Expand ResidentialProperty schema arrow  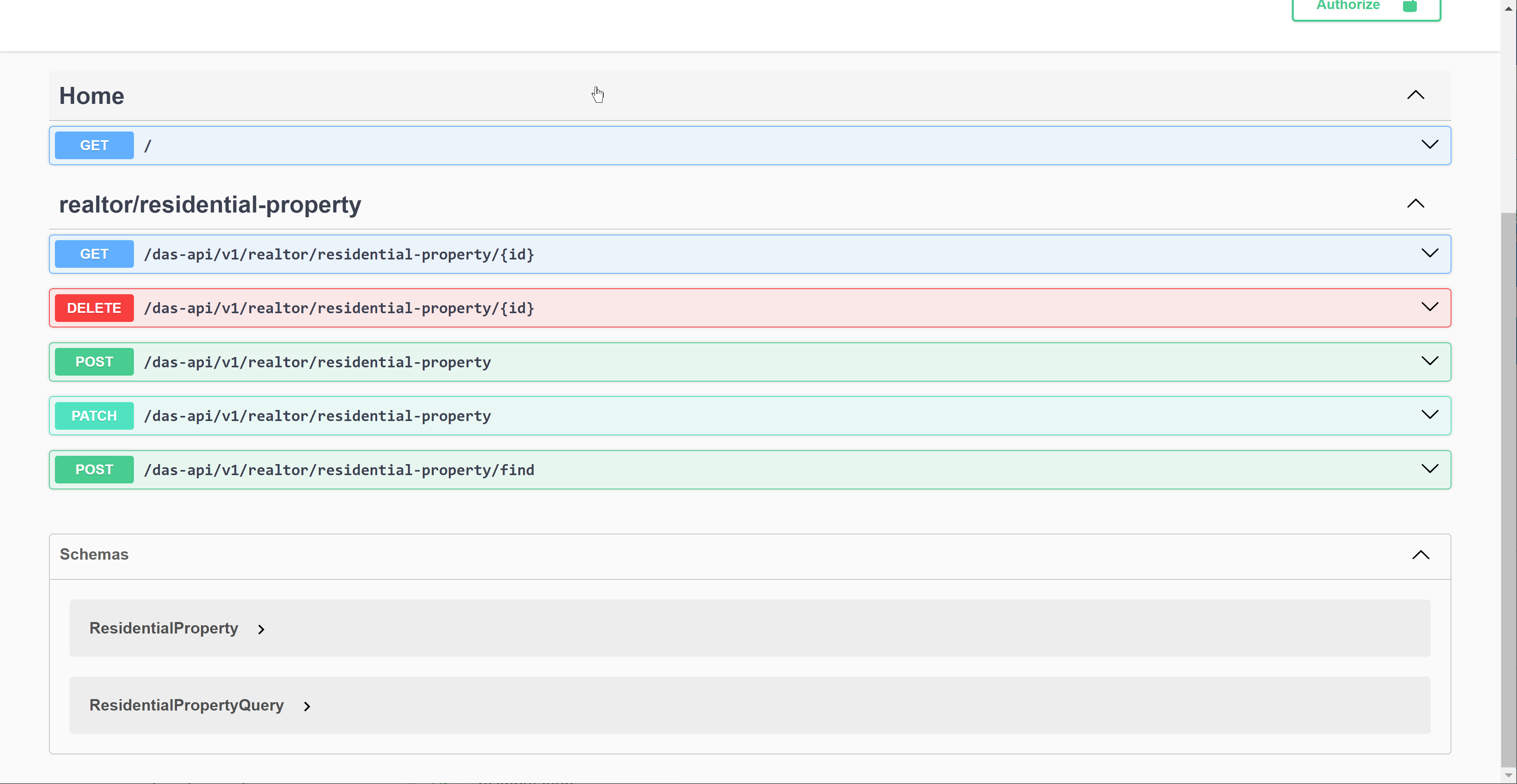(262, 629)
